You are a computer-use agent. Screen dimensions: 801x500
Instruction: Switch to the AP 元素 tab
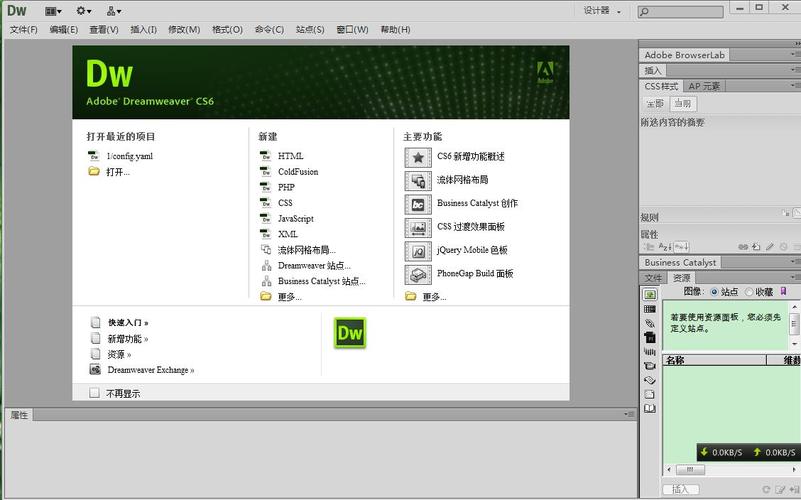[x=703, y=86]
